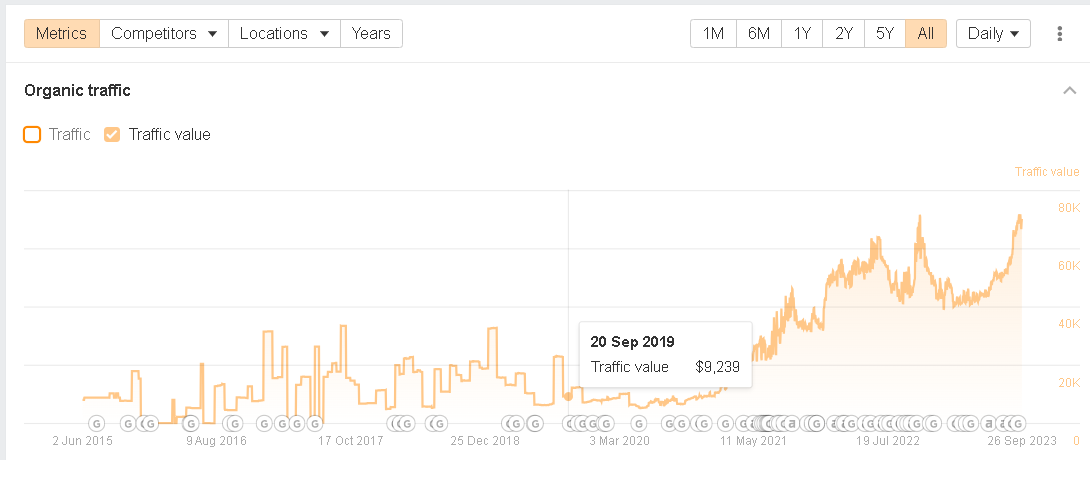Switch to the Metrics tab
This screenshot has height=477, width=1090.
(62, 33)
